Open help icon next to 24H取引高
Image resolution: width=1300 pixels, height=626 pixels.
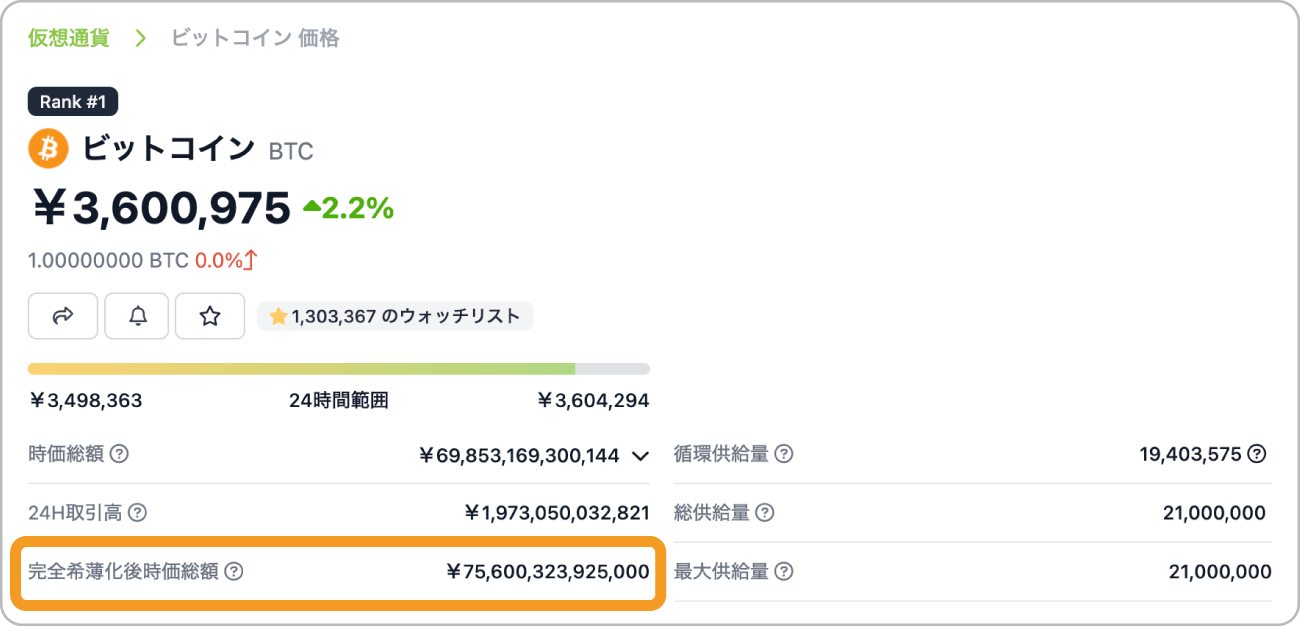click(138, 513)
